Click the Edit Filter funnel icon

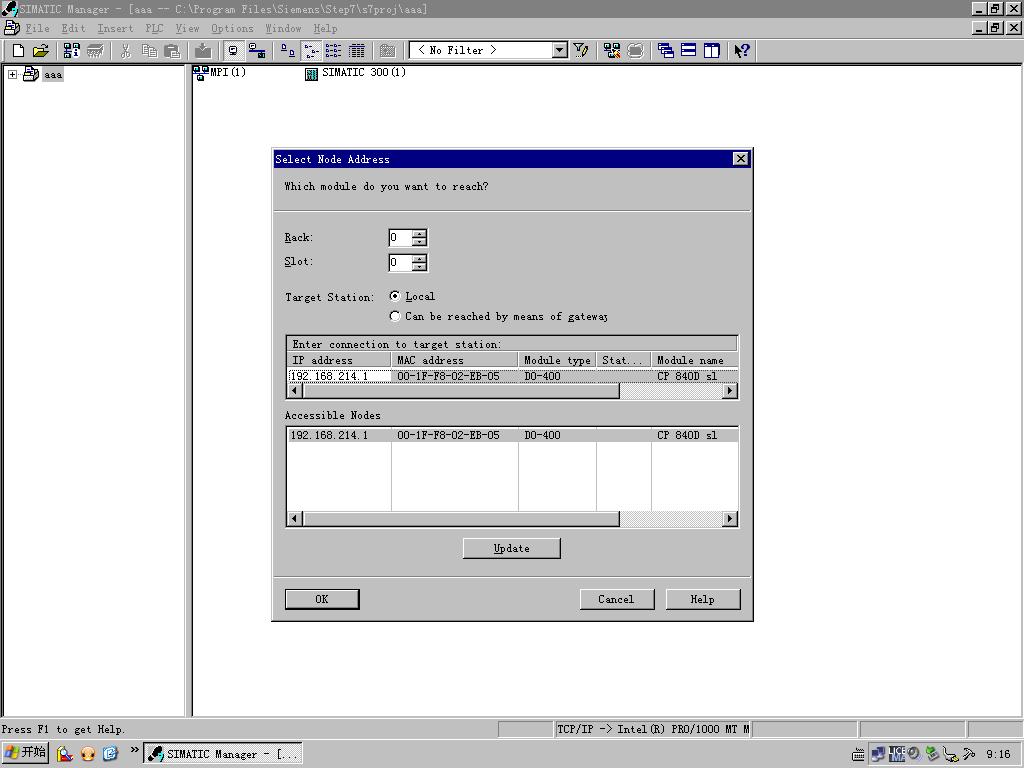click(581, 50)
